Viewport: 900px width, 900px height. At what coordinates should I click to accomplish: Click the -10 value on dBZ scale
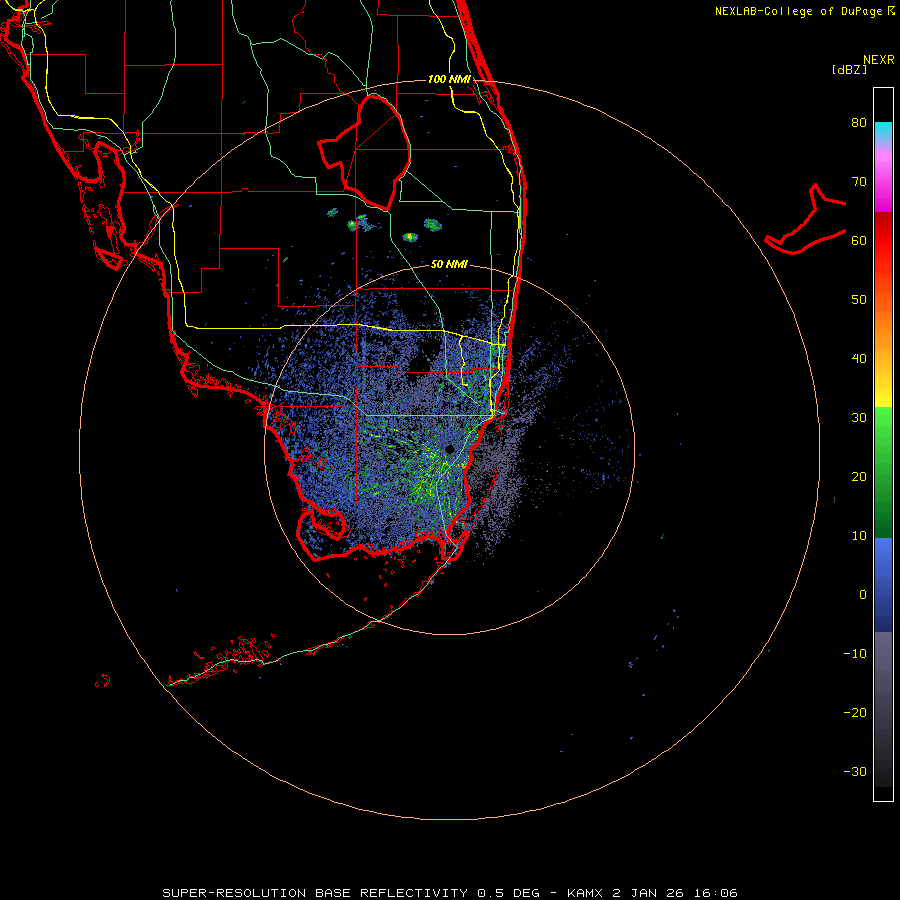pyautogui.click(x=855, y=654)
